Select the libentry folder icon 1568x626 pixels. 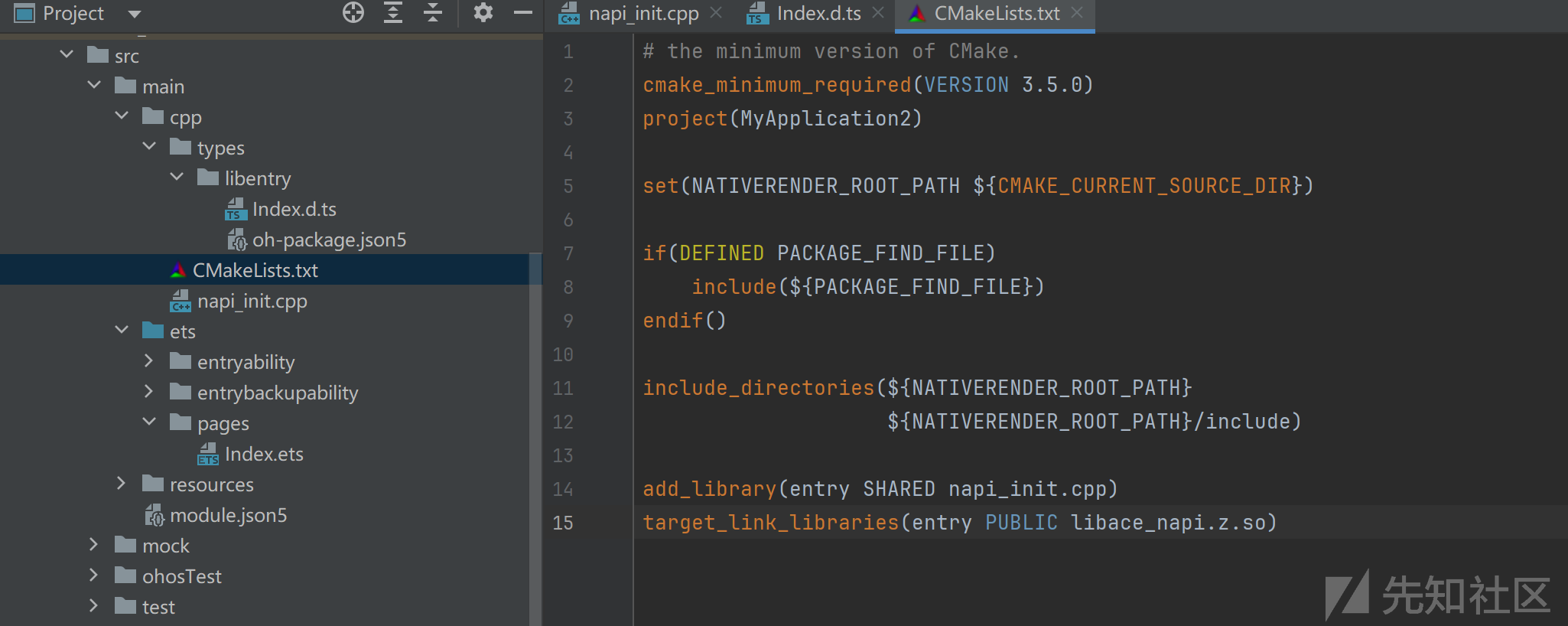[x=208, y=177]
